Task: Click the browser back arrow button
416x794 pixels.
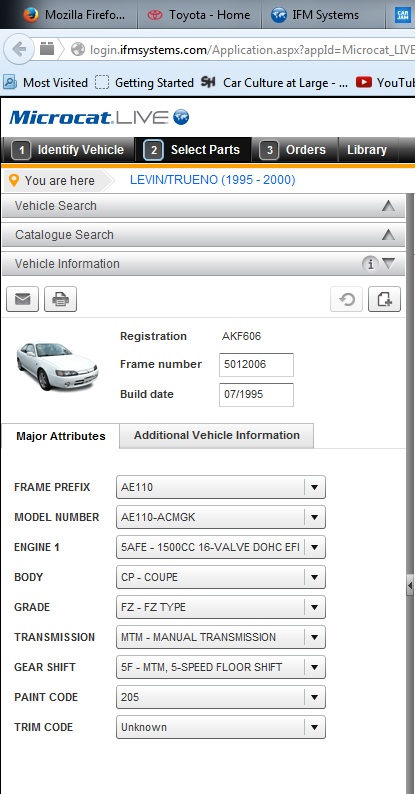Action: 19,49
